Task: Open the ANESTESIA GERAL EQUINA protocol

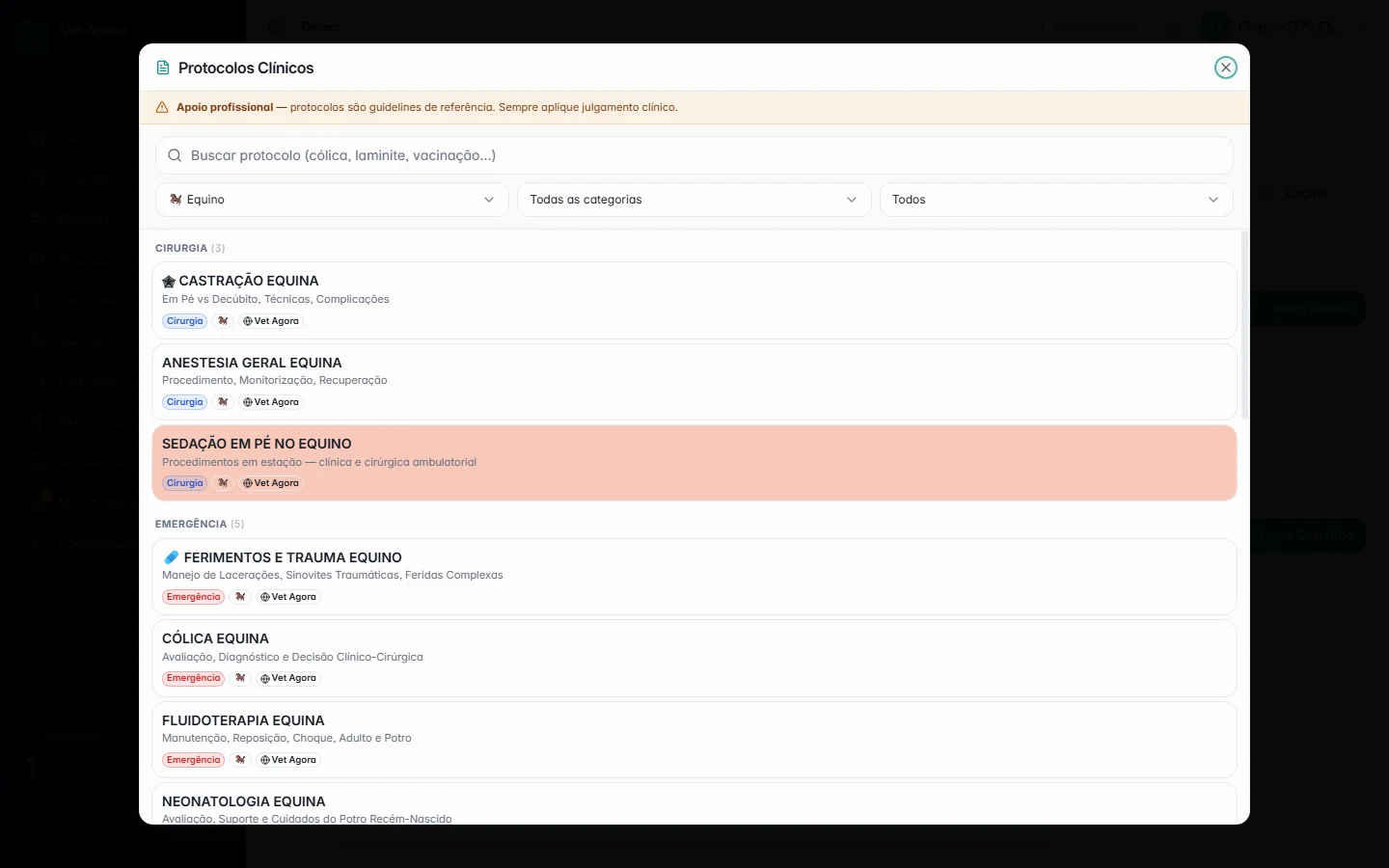Action: pos(694,382)
